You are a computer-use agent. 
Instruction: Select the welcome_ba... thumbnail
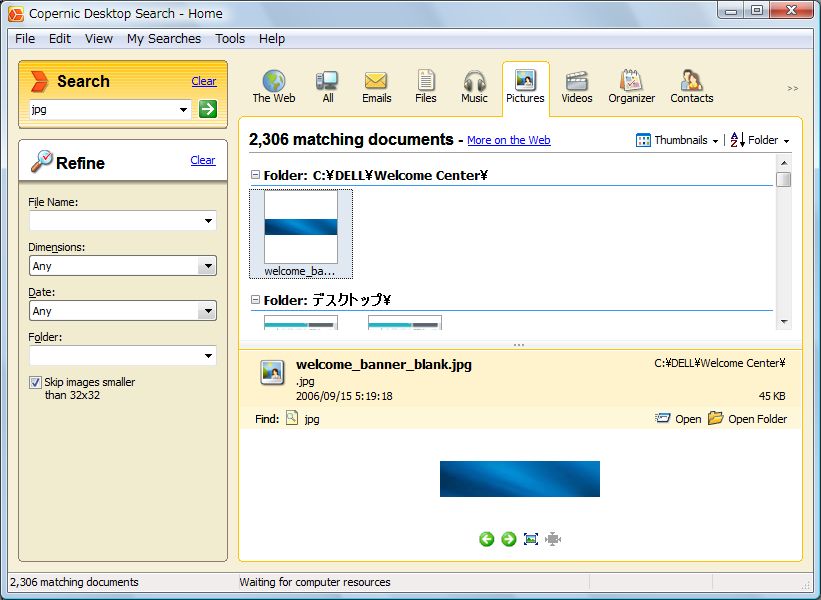tap(301, 234)
